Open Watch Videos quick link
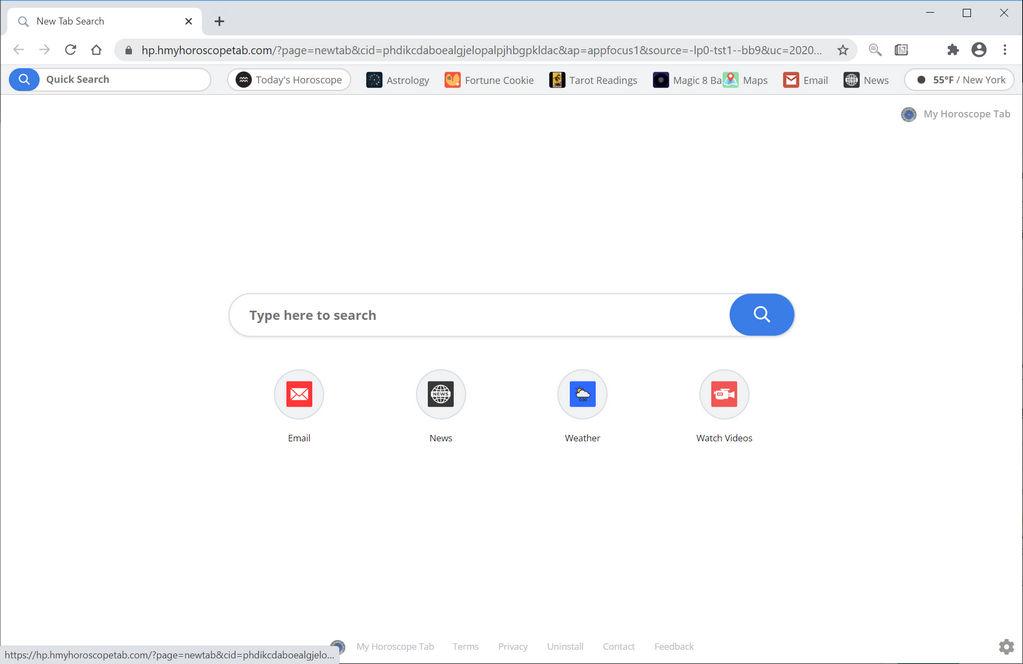Viewport: 1023px width, 664px height. click(723, 394)
